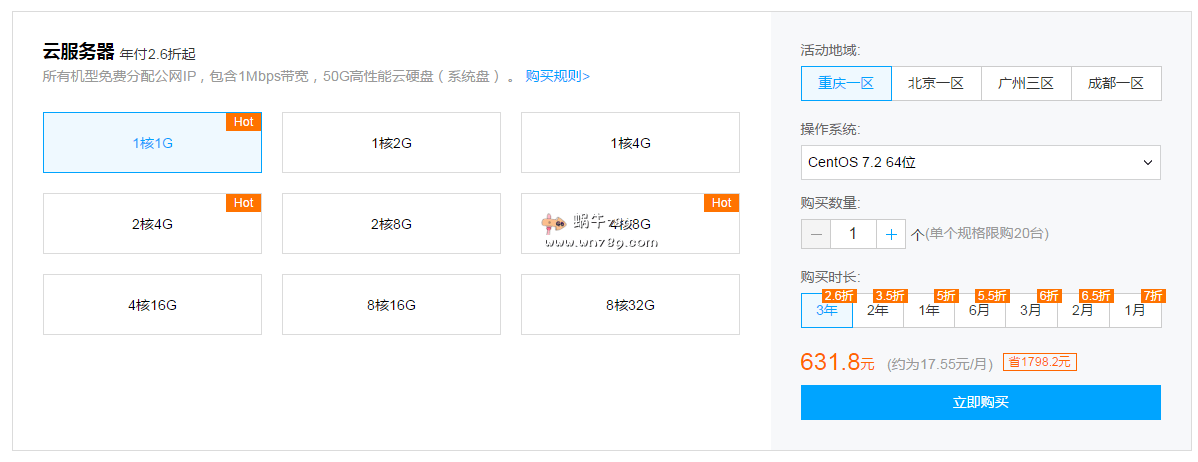Click the 立即购买 button
The width and height of the screenshot is (1198, 462).
(980, 402)
